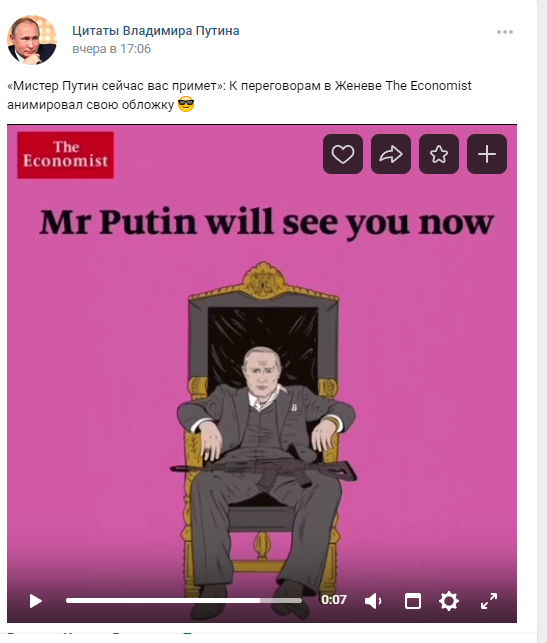Click The Economist logo in video
Image resolution: width=547 pixels, height=643 pixels.
tap(66, 155)
